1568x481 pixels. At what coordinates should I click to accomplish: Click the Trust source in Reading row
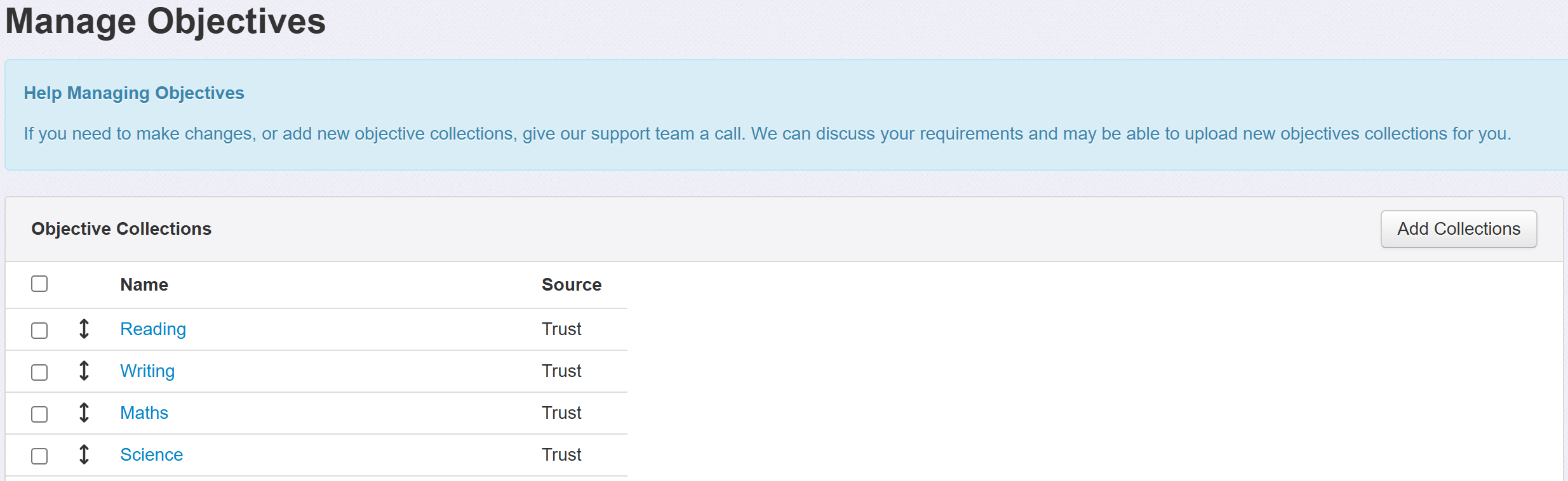pyautogui.click(x=561, y=329)
